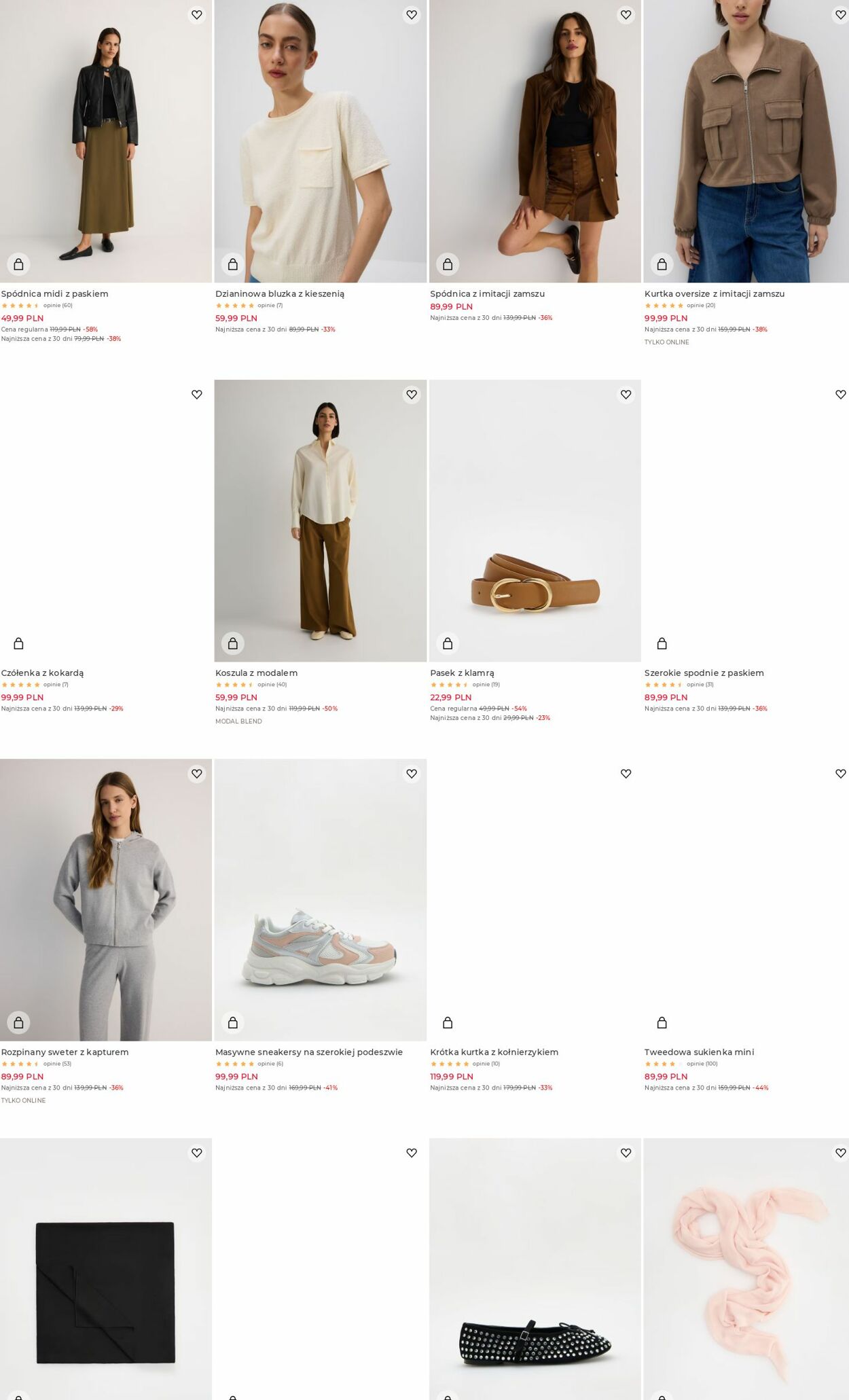This screenshot has width=849, height=1400.
Task: Heart the Spódnica z imitacji zamszu item
Action: tap(626, 14)
